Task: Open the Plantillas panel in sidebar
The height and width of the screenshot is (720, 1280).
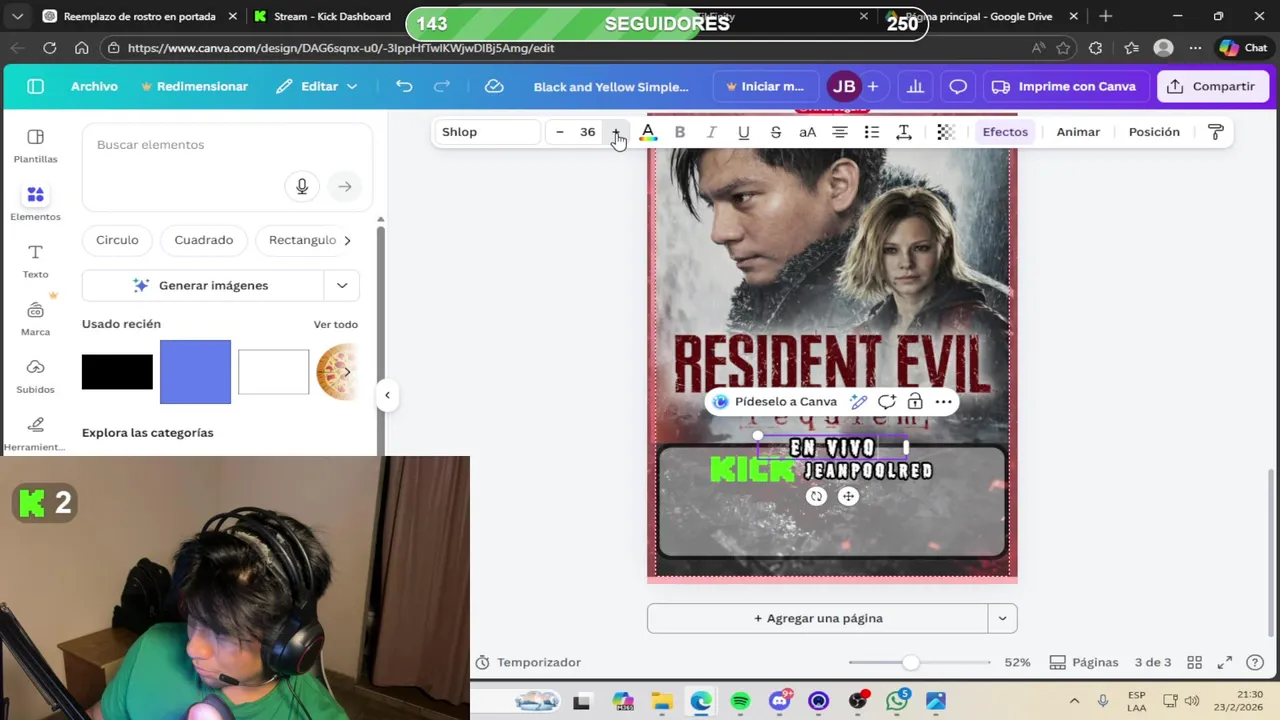Action: pos(35,146)
